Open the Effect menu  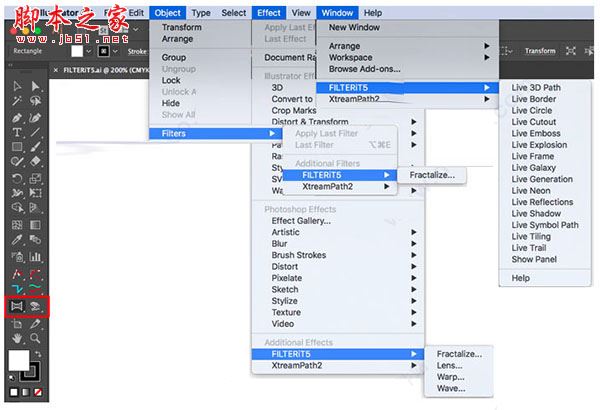click(x=269, y=13)
